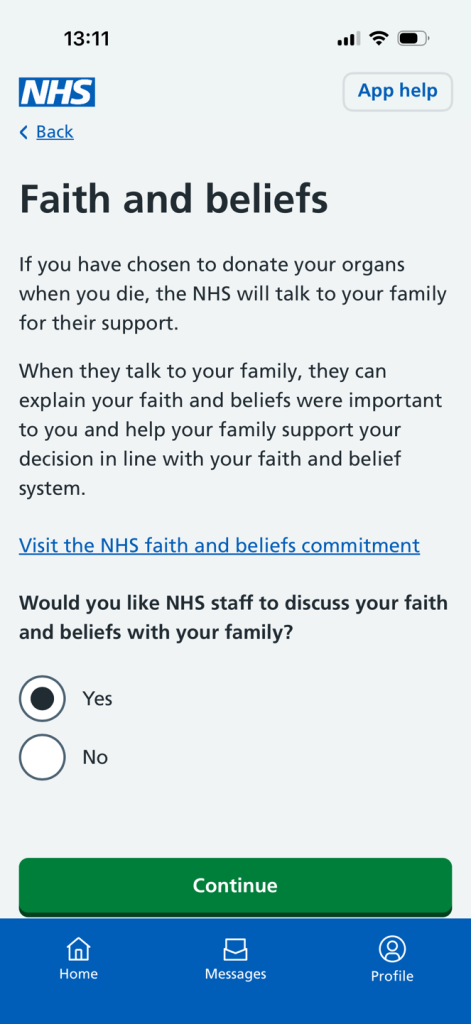Image resolution: width=471 pixels, height=1024 pixels.
Task: Go to the Home tab label
Action: coord(78,974)
